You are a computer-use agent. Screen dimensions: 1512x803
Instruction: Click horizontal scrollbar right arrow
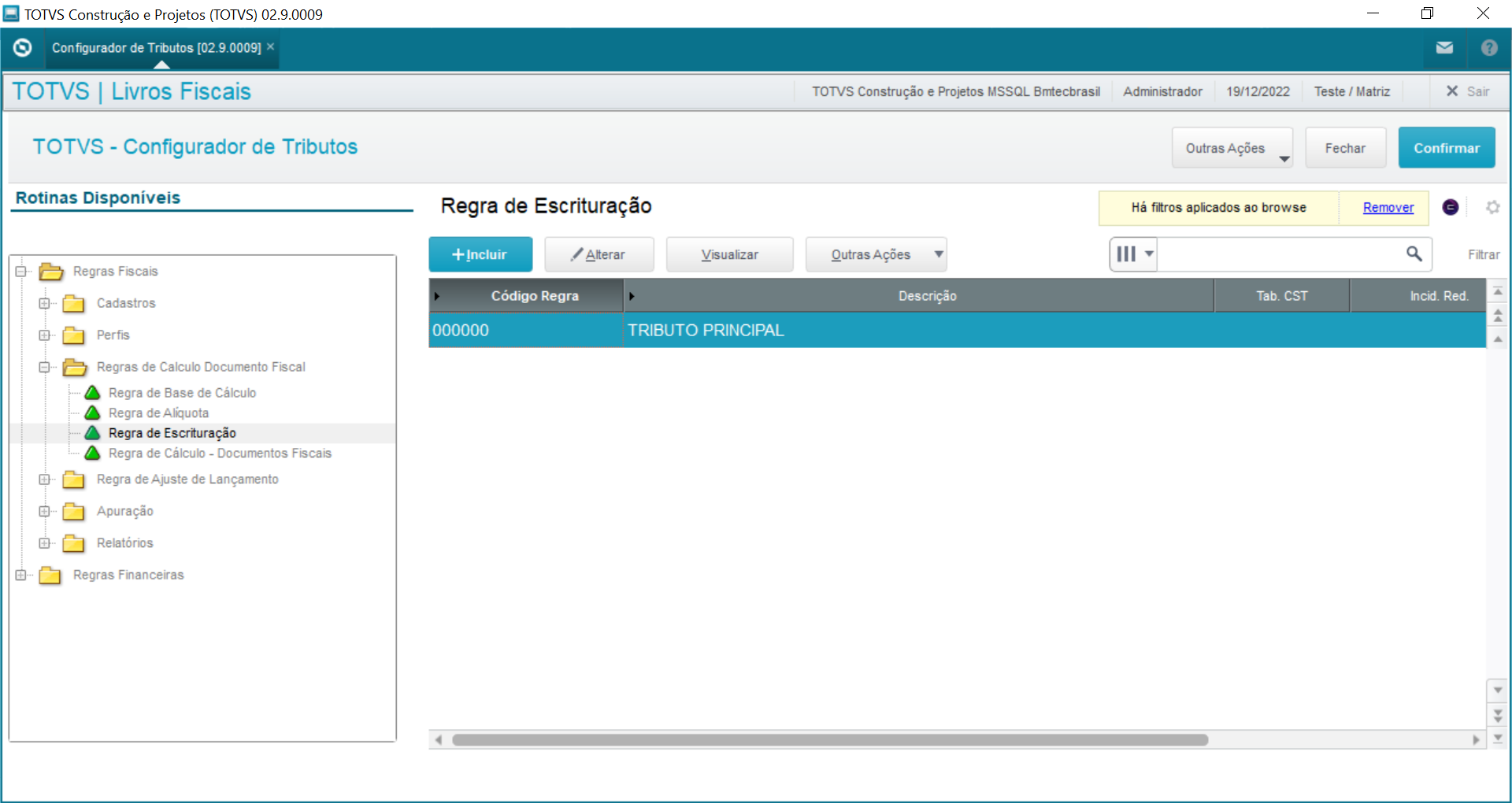pyautogui.click(x=1476, y=740)
